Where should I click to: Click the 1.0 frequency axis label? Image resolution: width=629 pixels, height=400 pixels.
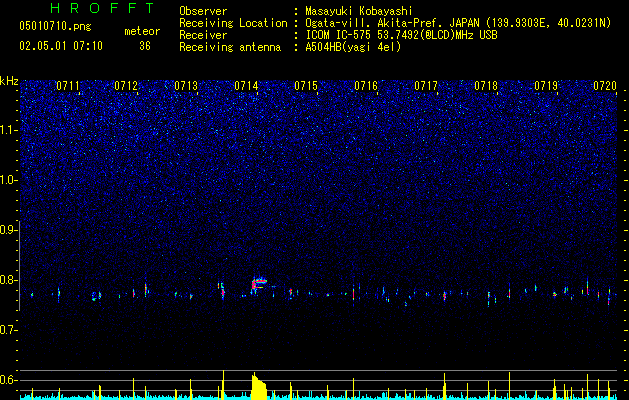[x=9, y=180]
